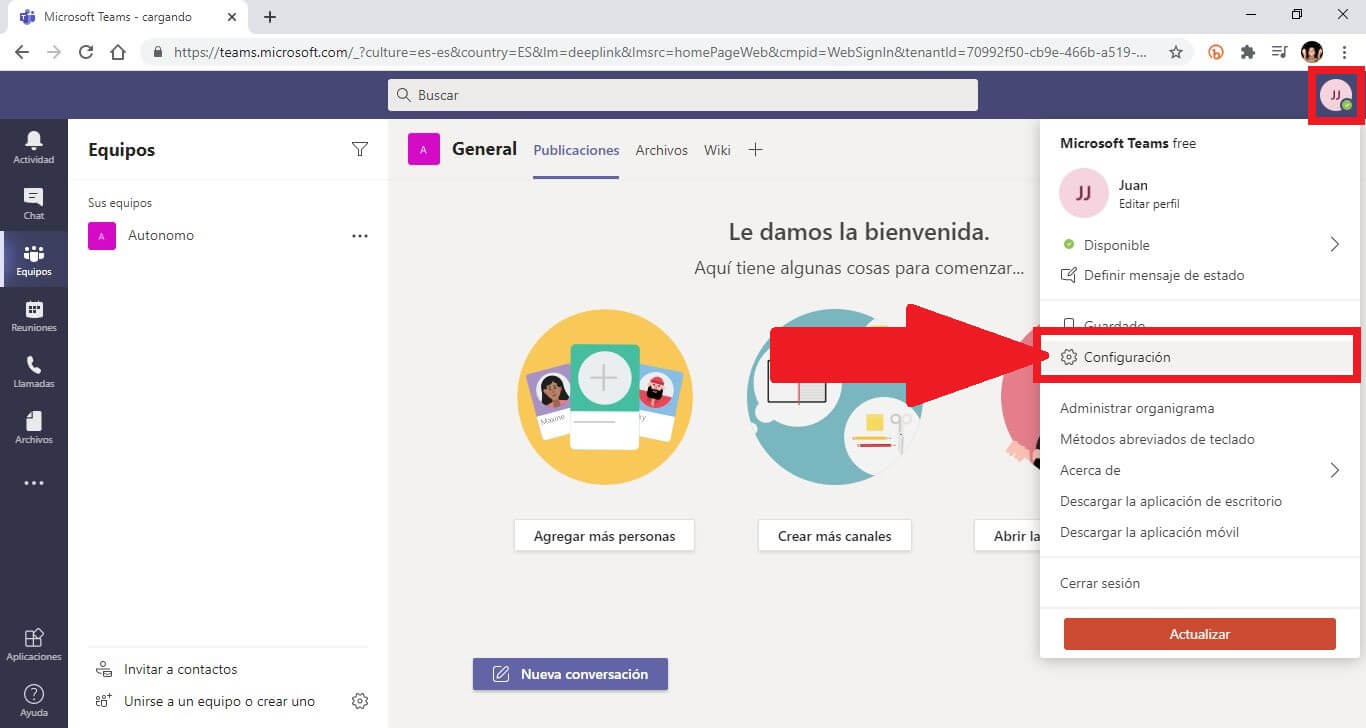Go to browser home page icon
Image resolution: width=1366 pixels, height=728 pixels.
[x=118, y=52]
